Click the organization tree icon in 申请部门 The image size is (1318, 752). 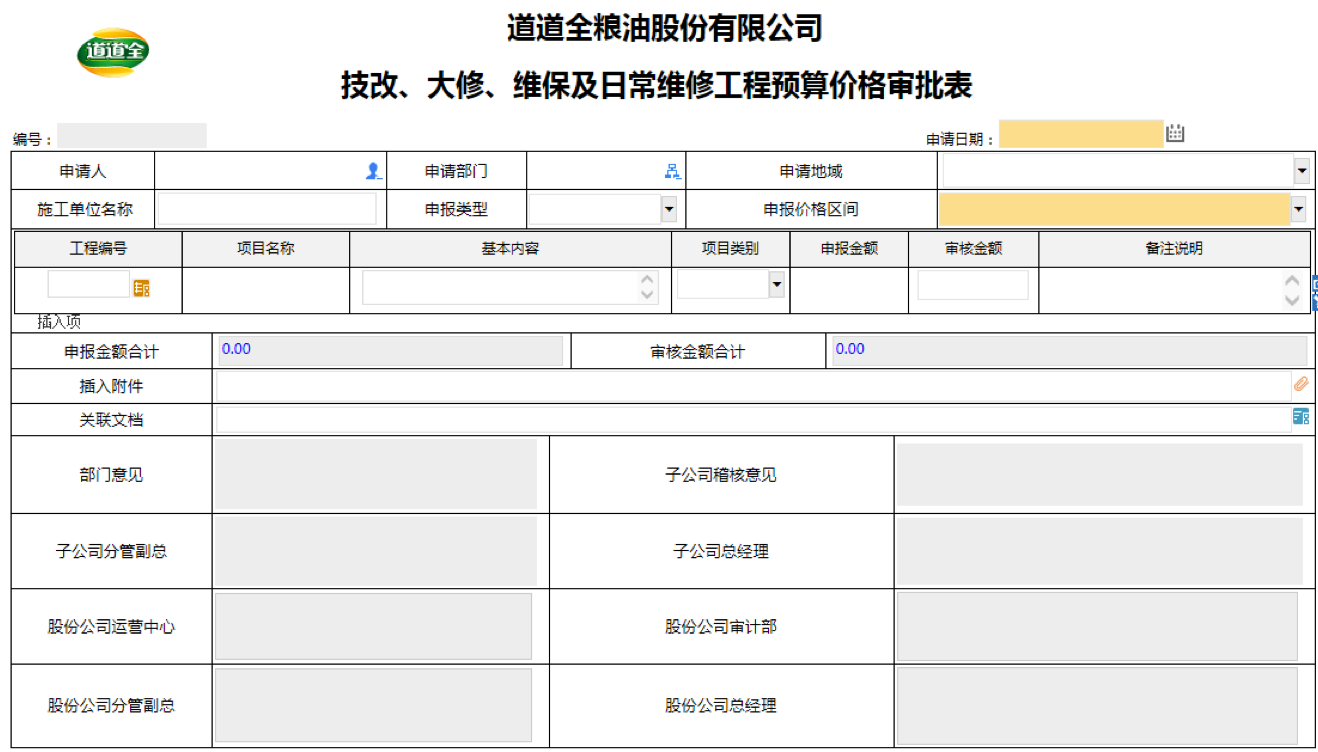click(x=673, y=171)
